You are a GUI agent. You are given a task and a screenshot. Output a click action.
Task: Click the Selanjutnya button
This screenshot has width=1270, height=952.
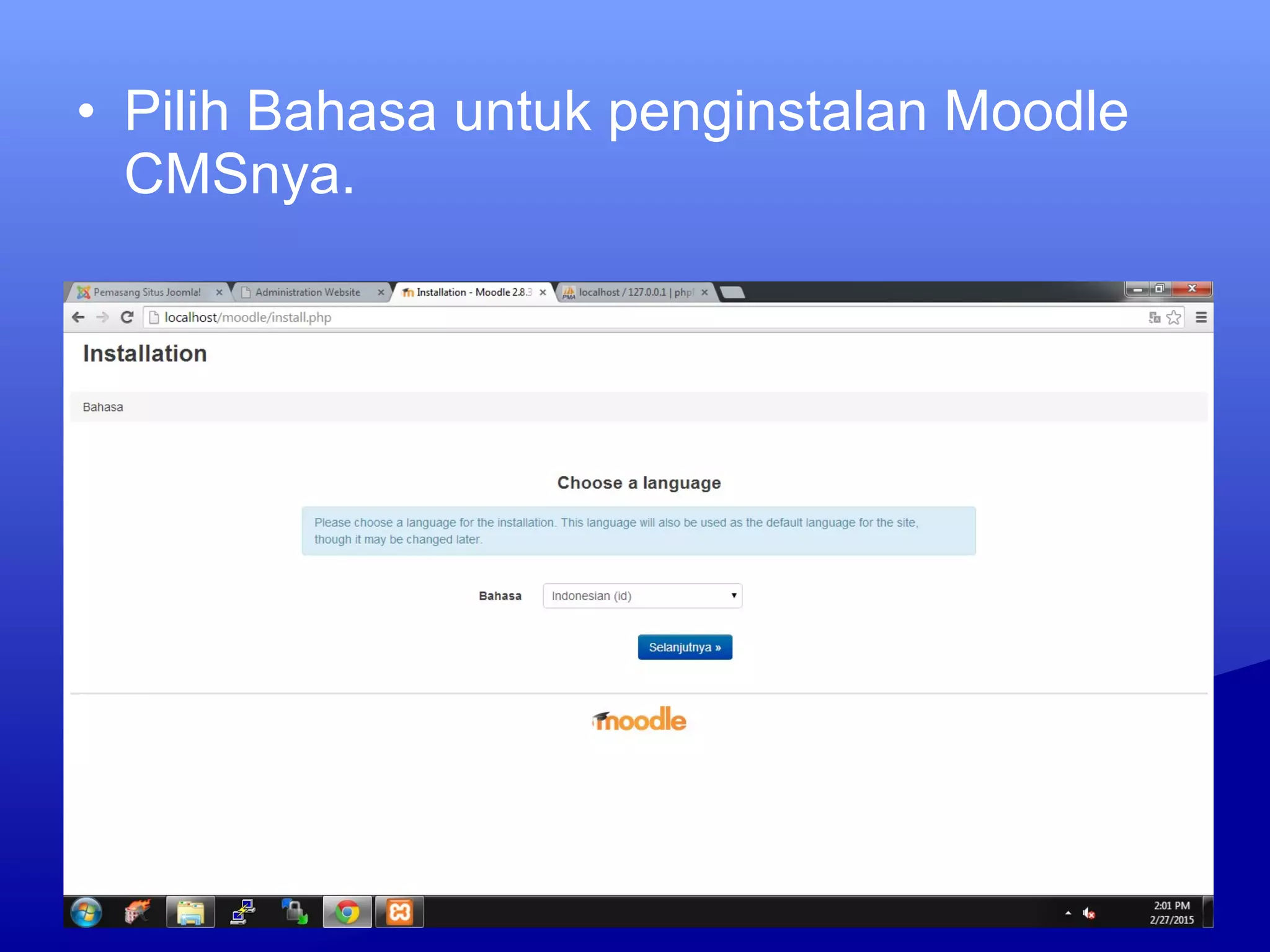pyautogui.click(x=685, y=647)
